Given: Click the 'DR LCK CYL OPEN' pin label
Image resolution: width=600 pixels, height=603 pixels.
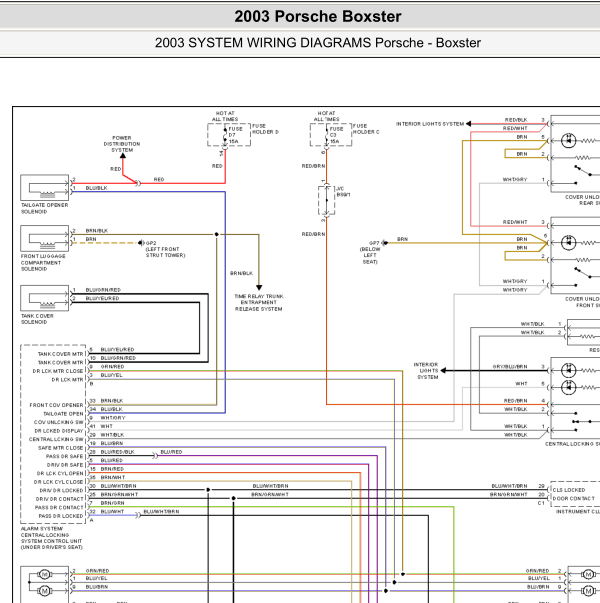Looking at the screenshot, I should pyautogui.click(x=60, y=473).
